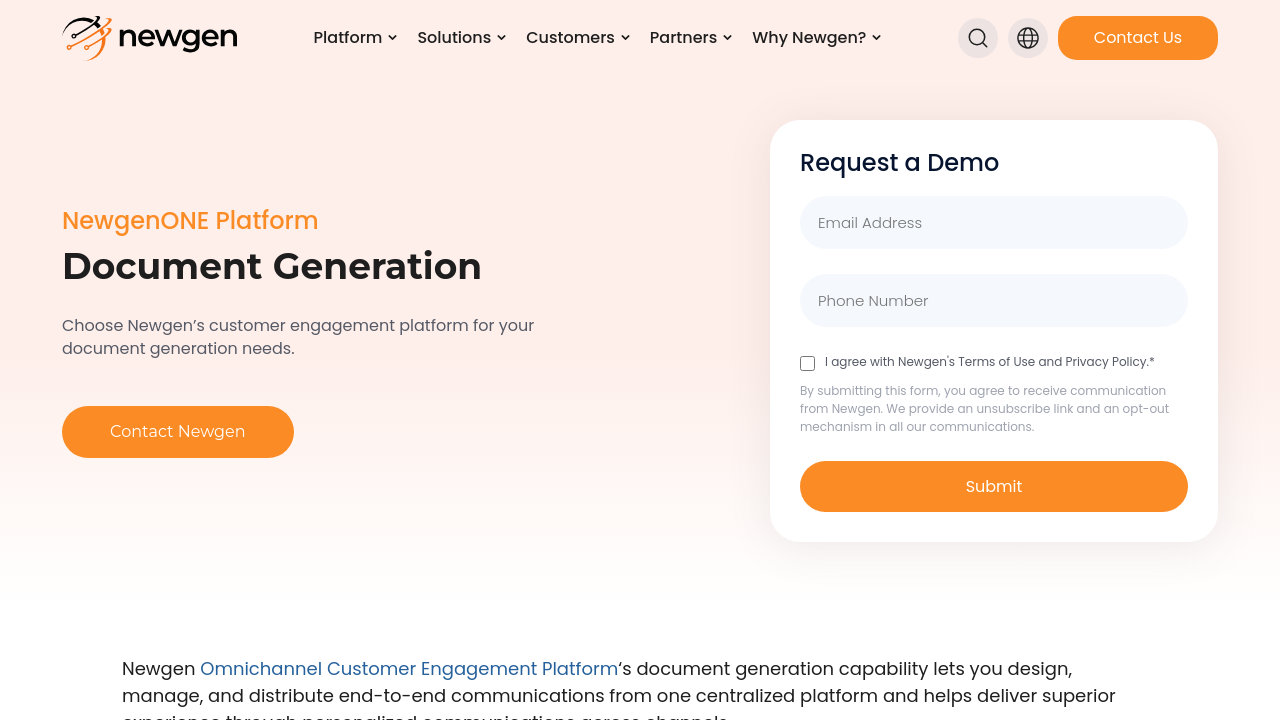
Task: Focus the Phone Number field
Action: [993, 301]
